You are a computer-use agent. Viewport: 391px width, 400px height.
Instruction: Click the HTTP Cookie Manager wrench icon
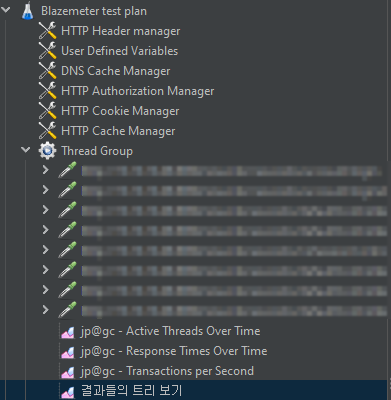pyautogui.click(x=47, y=111)
